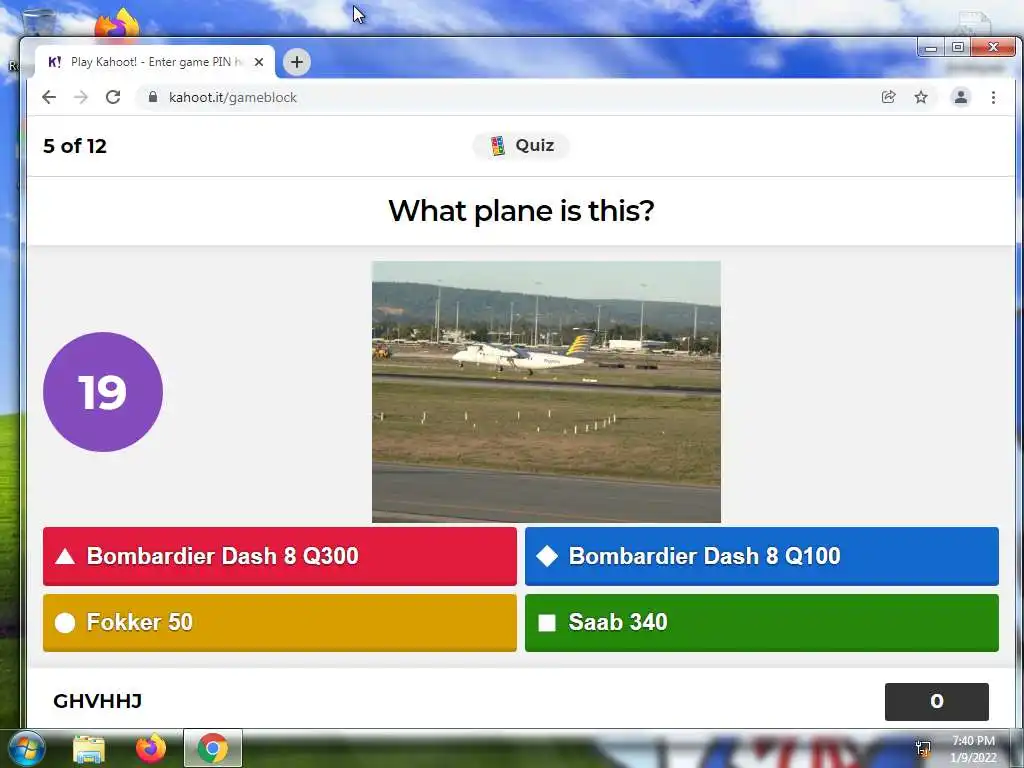
Task: Open File Explorer from taskbar
Action: pos(89,749)
